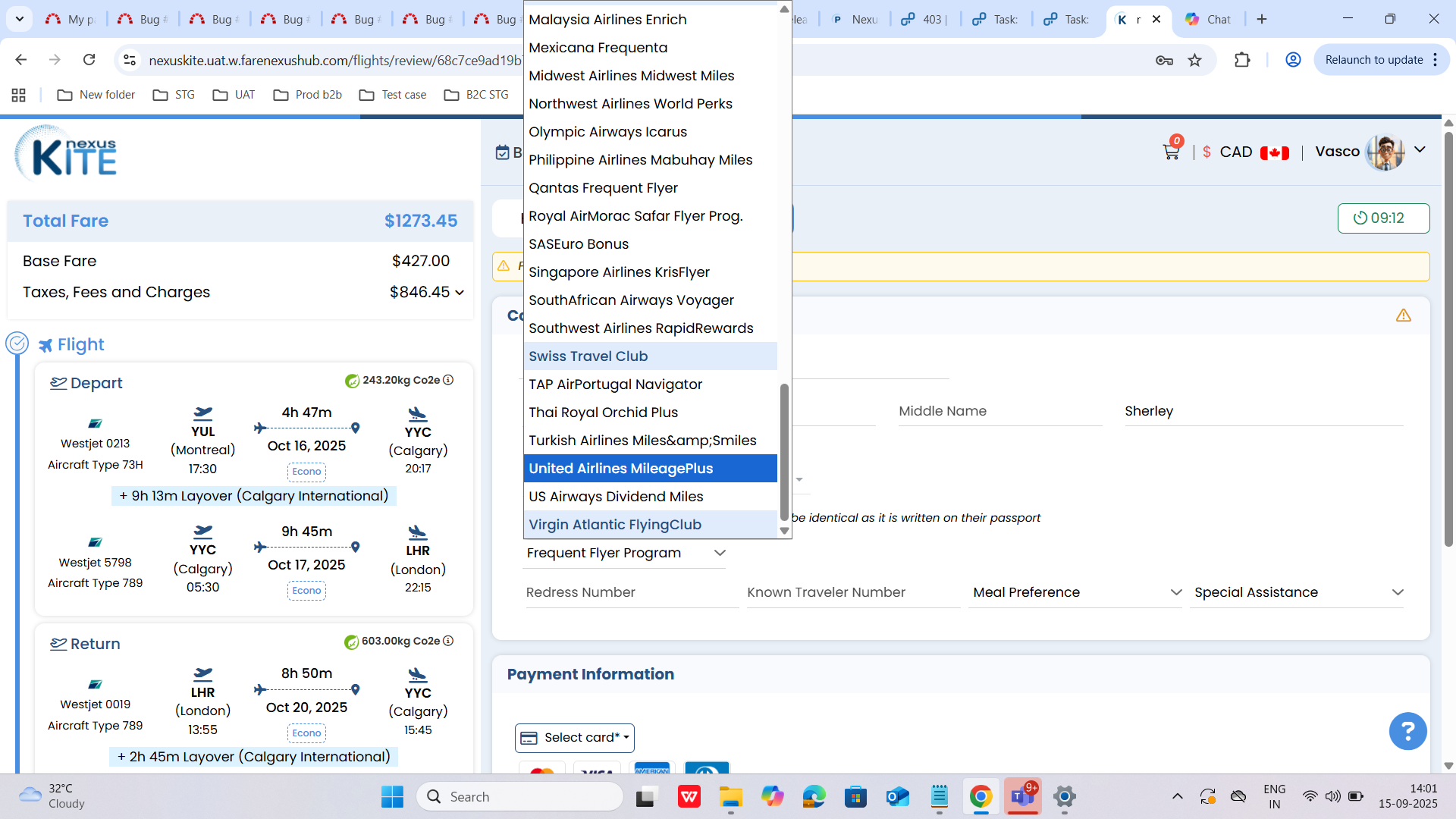Viewport: 1456px width, 819px height.
Task: Open Special Assistance dropdown
Action: 1298,592
